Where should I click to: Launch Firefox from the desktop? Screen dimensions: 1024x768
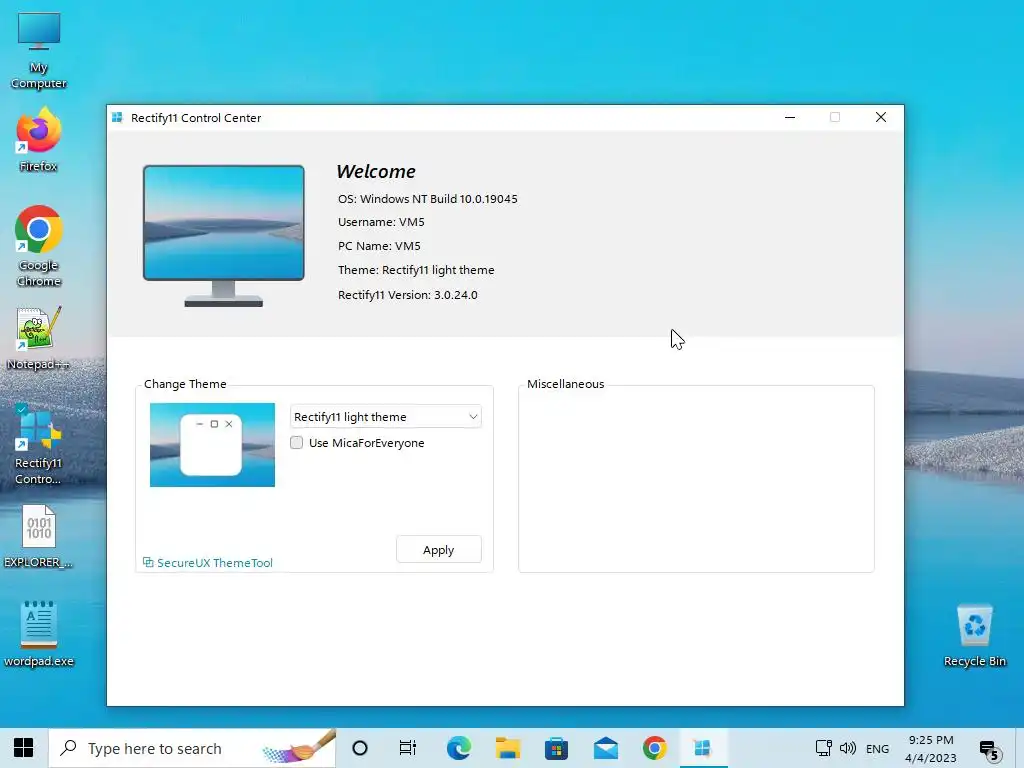(39, 140)
